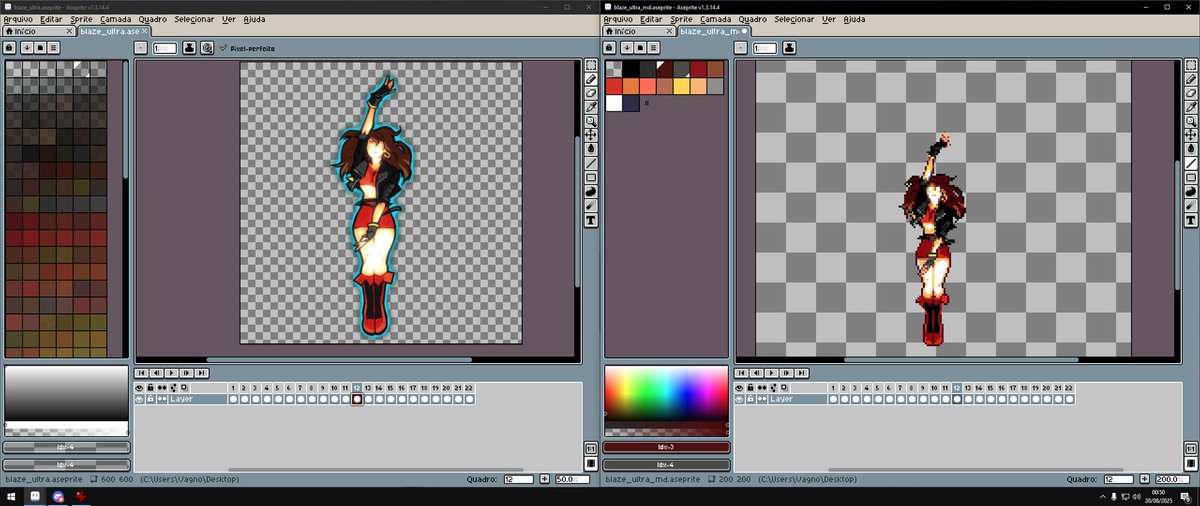Open palette options menu in blaze_ultra_md window

[655, 47]
